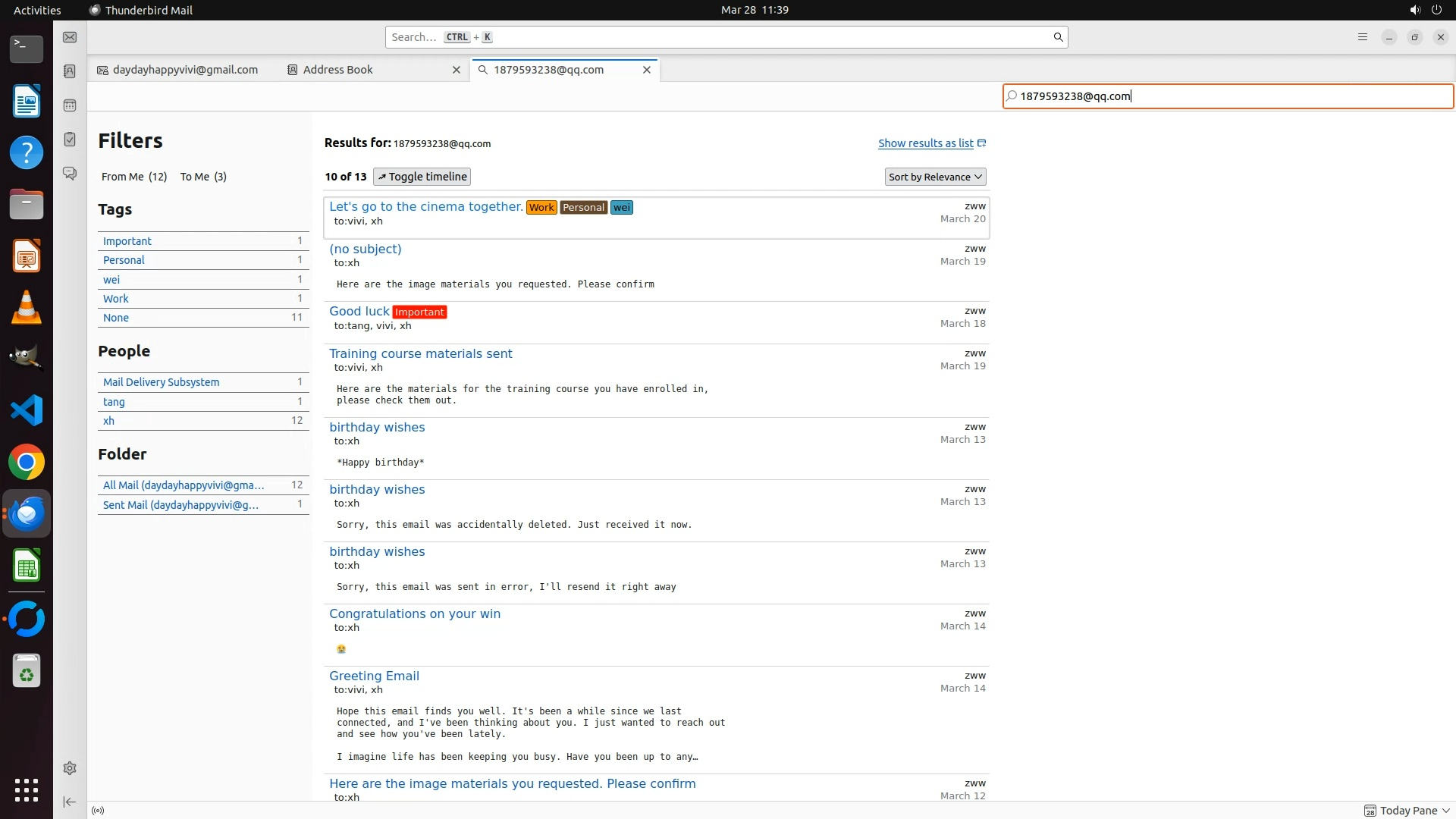This screenshot has width=1456, height=819.
Task: Open the Mail space icon
Action: coord(70,37)
